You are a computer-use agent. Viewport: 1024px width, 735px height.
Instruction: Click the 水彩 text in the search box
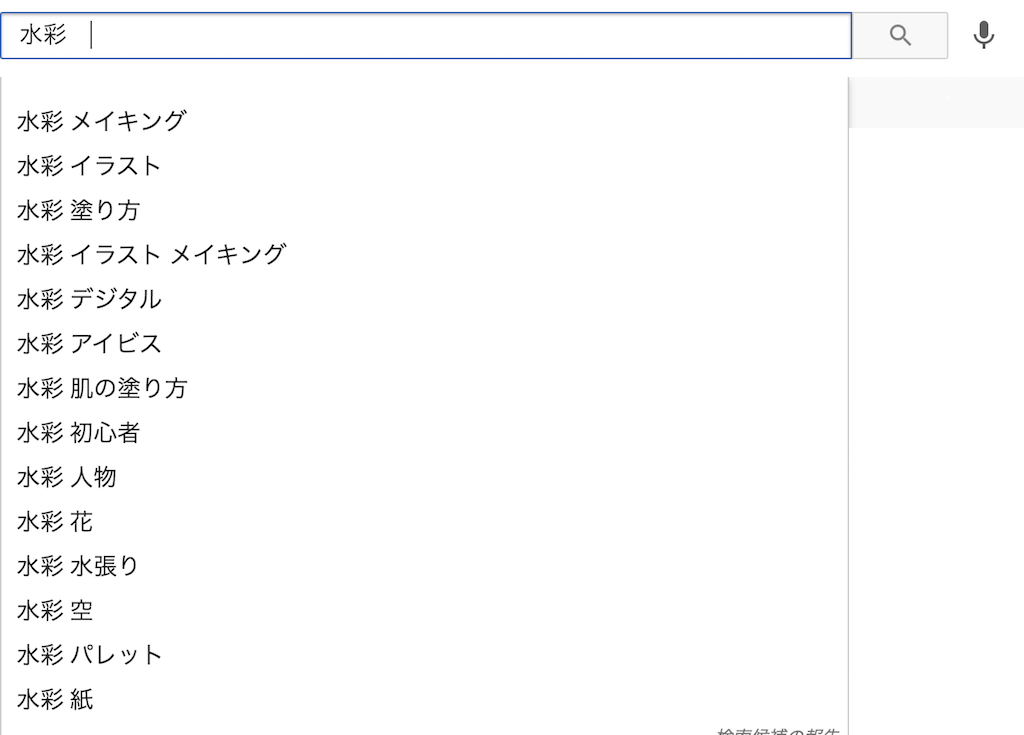43,36
